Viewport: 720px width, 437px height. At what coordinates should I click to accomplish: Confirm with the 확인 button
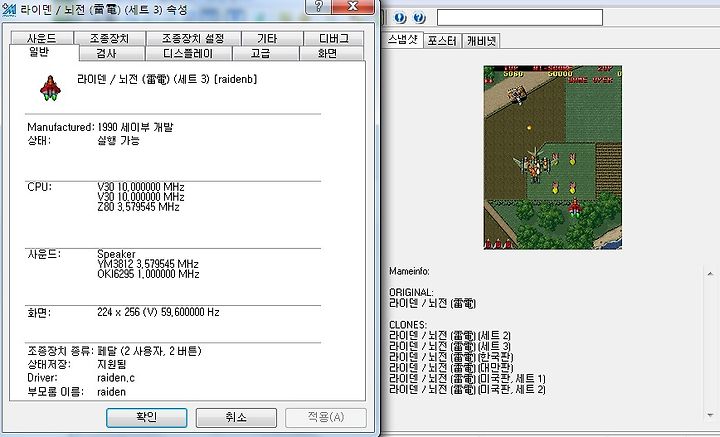coord(146,417)
